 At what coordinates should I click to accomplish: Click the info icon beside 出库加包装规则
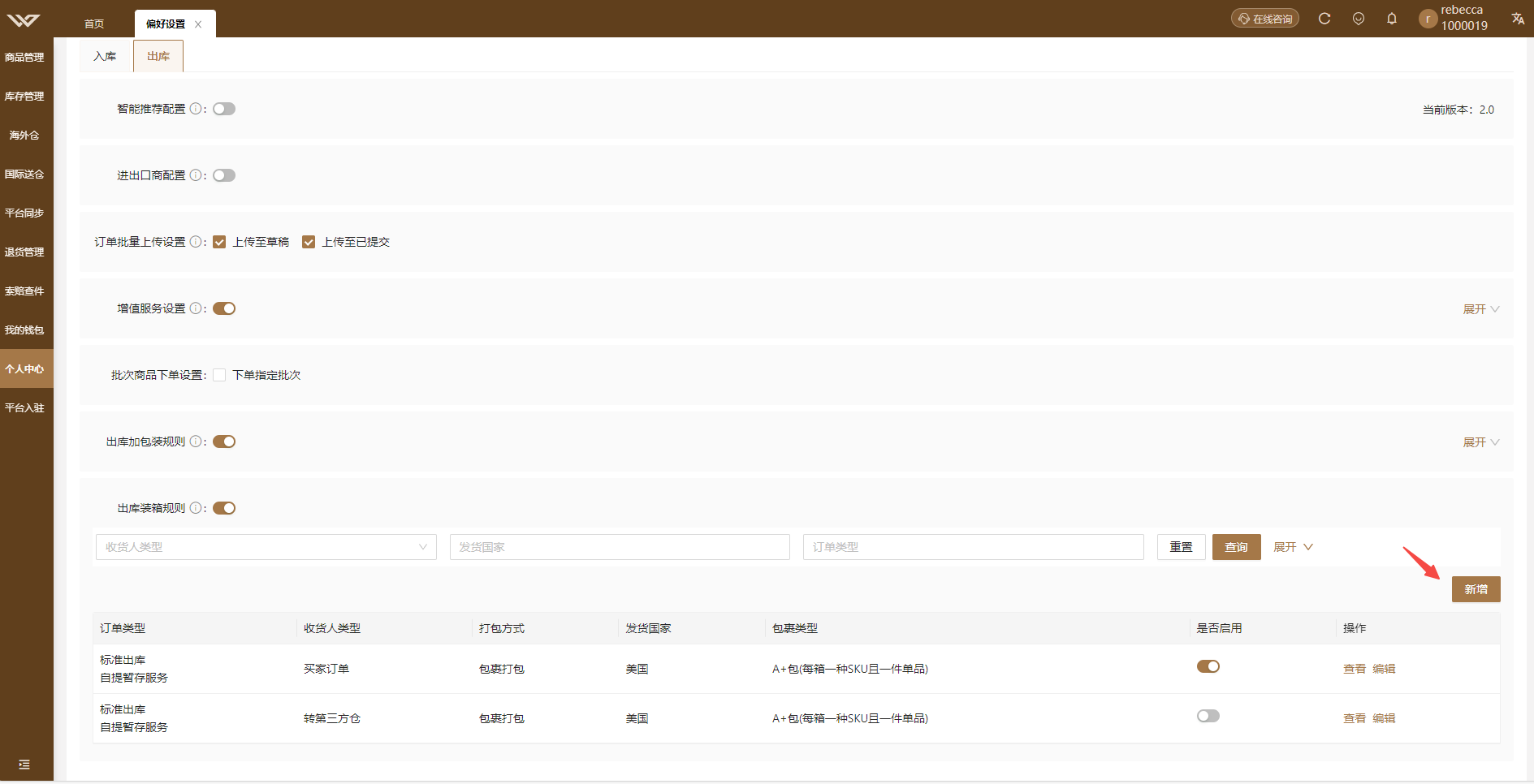(196, 442)
